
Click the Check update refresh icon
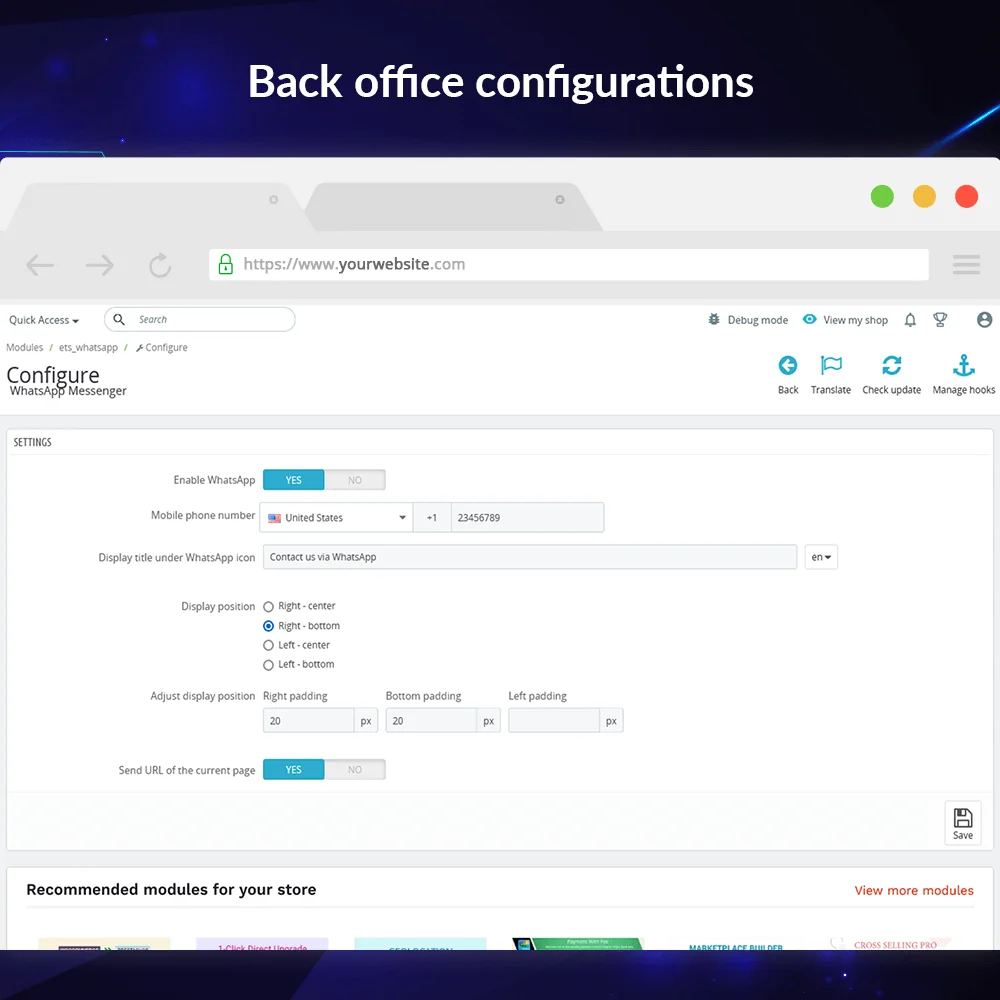click(891, 366)
